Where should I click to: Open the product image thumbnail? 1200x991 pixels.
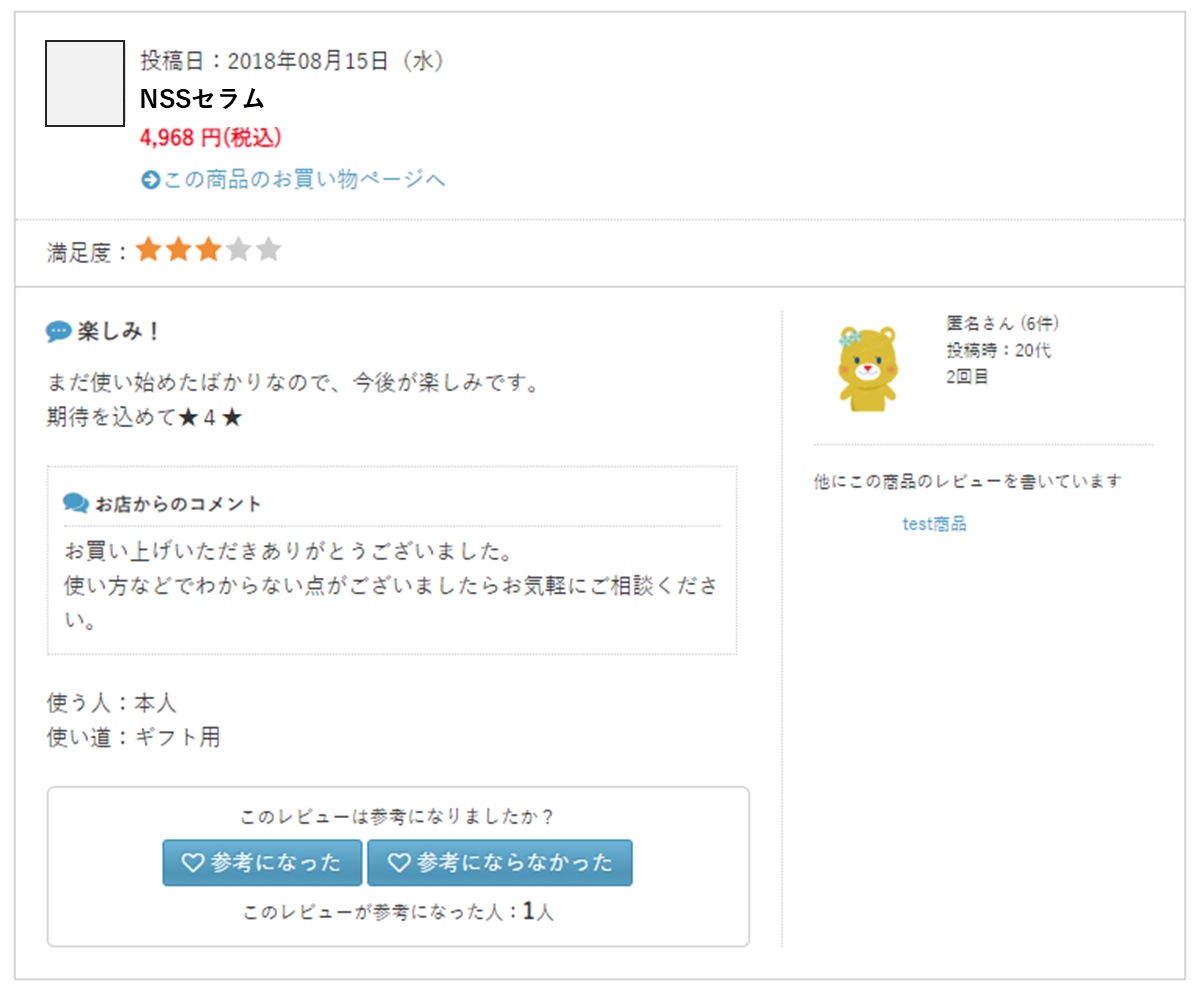tap(85, 84)
